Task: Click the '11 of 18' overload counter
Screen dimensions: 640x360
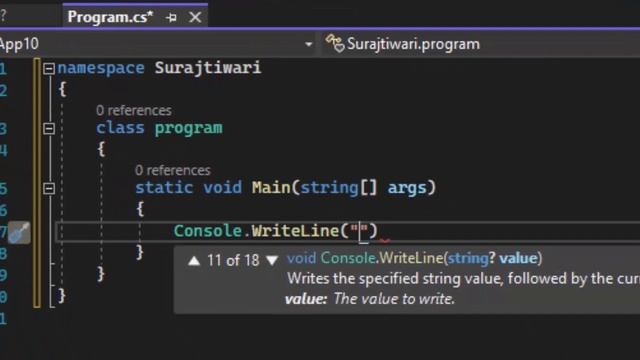Action: 233,260
